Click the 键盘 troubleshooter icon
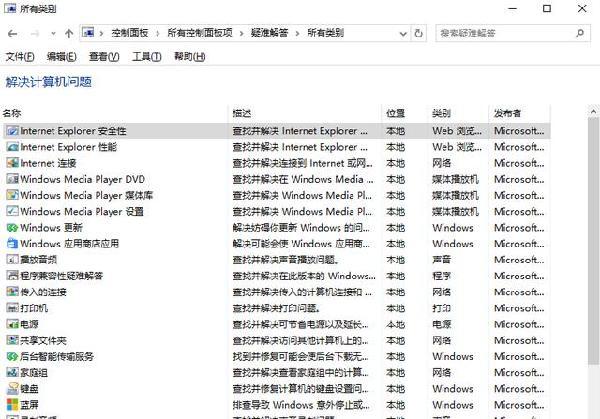The height and width of the screenshot is (419, 600). point(12,388)
